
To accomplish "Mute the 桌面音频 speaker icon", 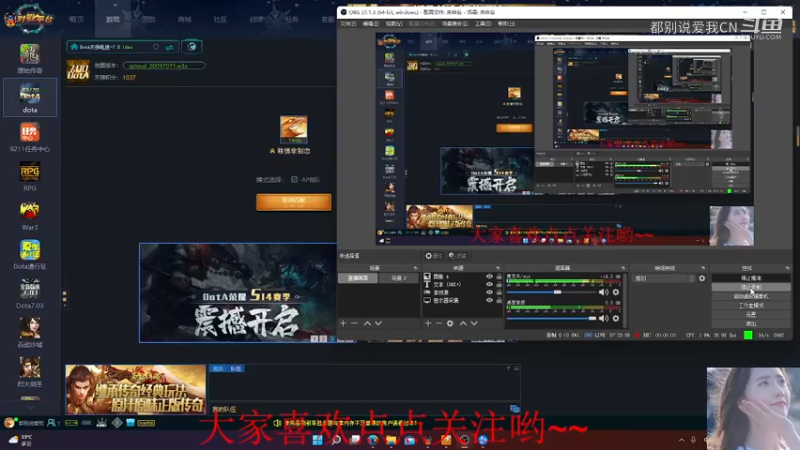I will click(603, 318).
